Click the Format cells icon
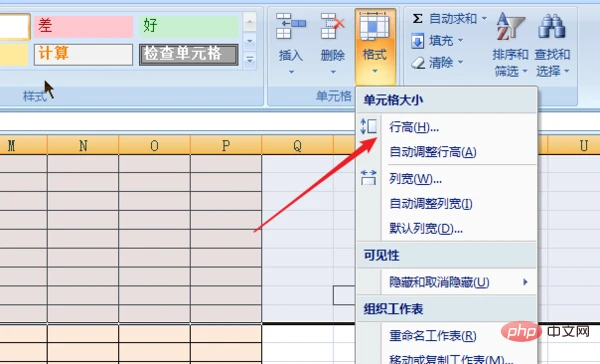 (x=375, y=26)
